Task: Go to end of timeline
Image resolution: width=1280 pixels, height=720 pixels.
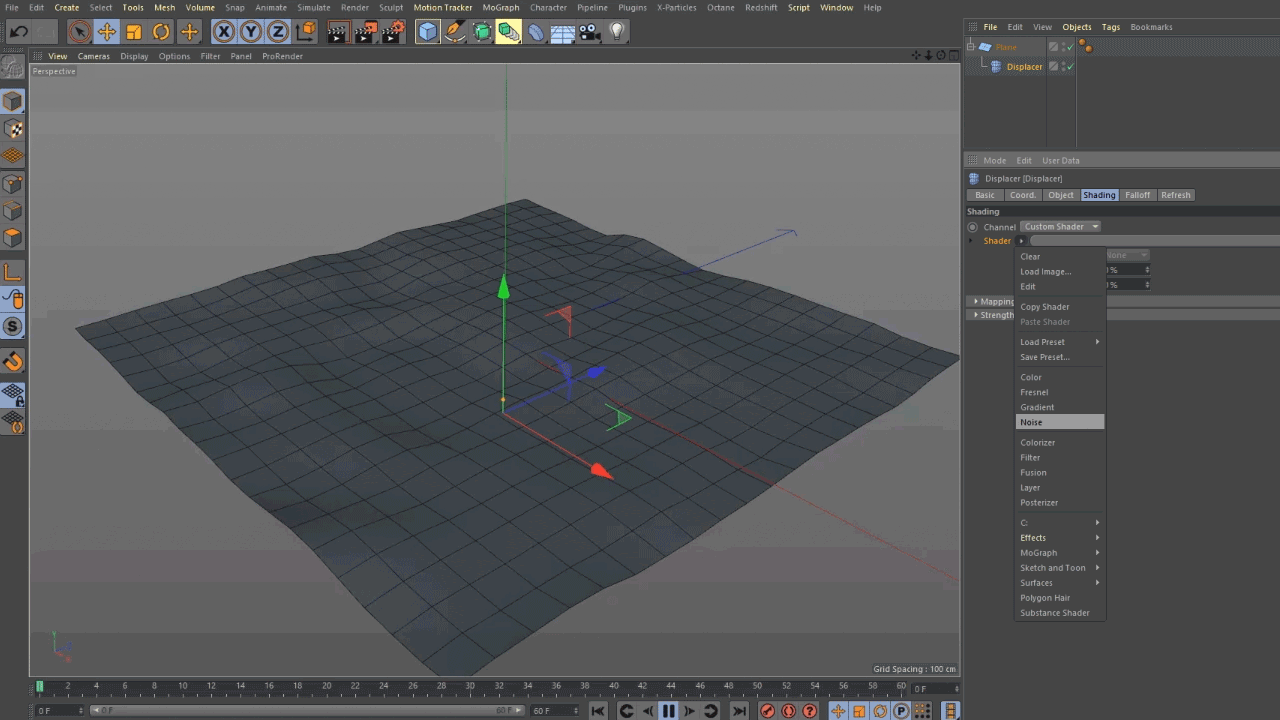Action: [739, 711]
